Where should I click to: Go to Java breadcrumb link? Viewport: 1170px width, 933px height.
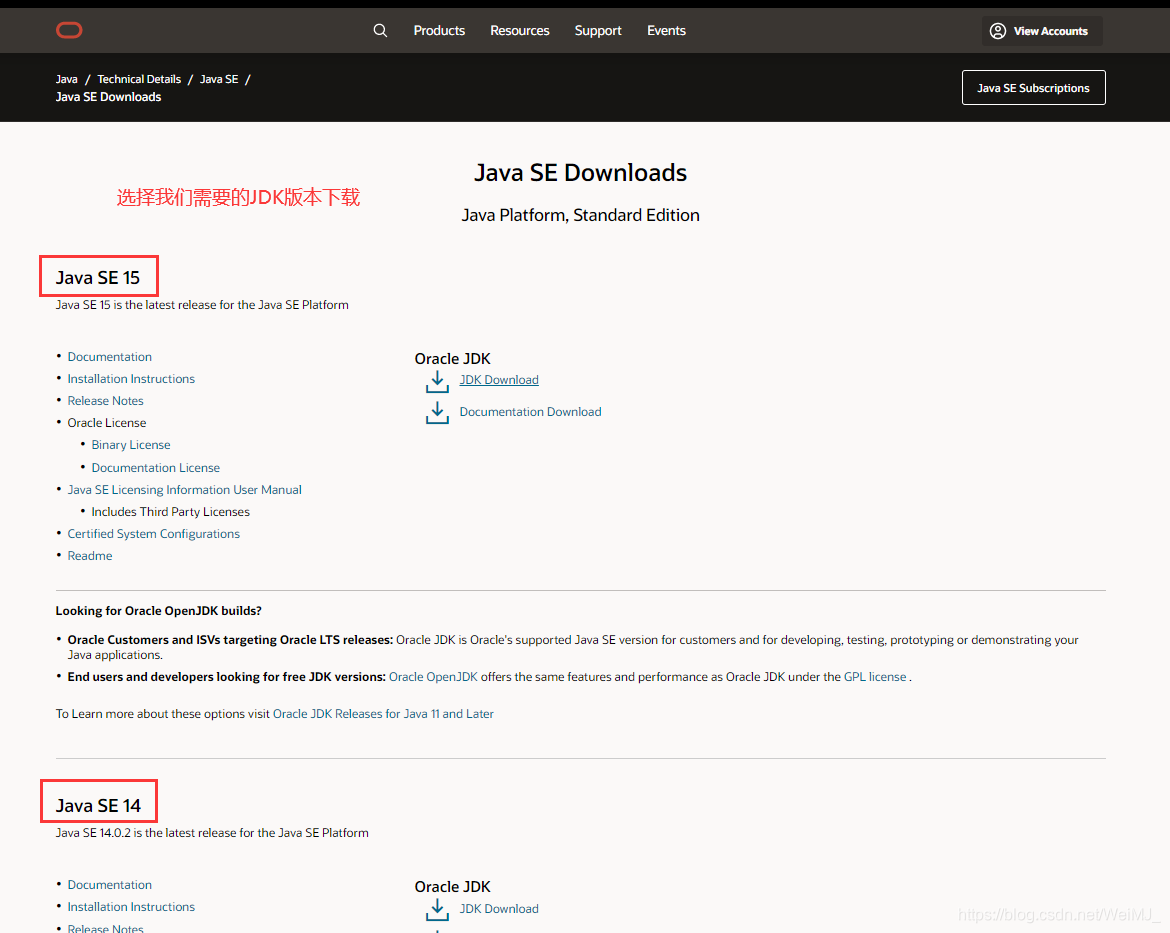[66, 79]
